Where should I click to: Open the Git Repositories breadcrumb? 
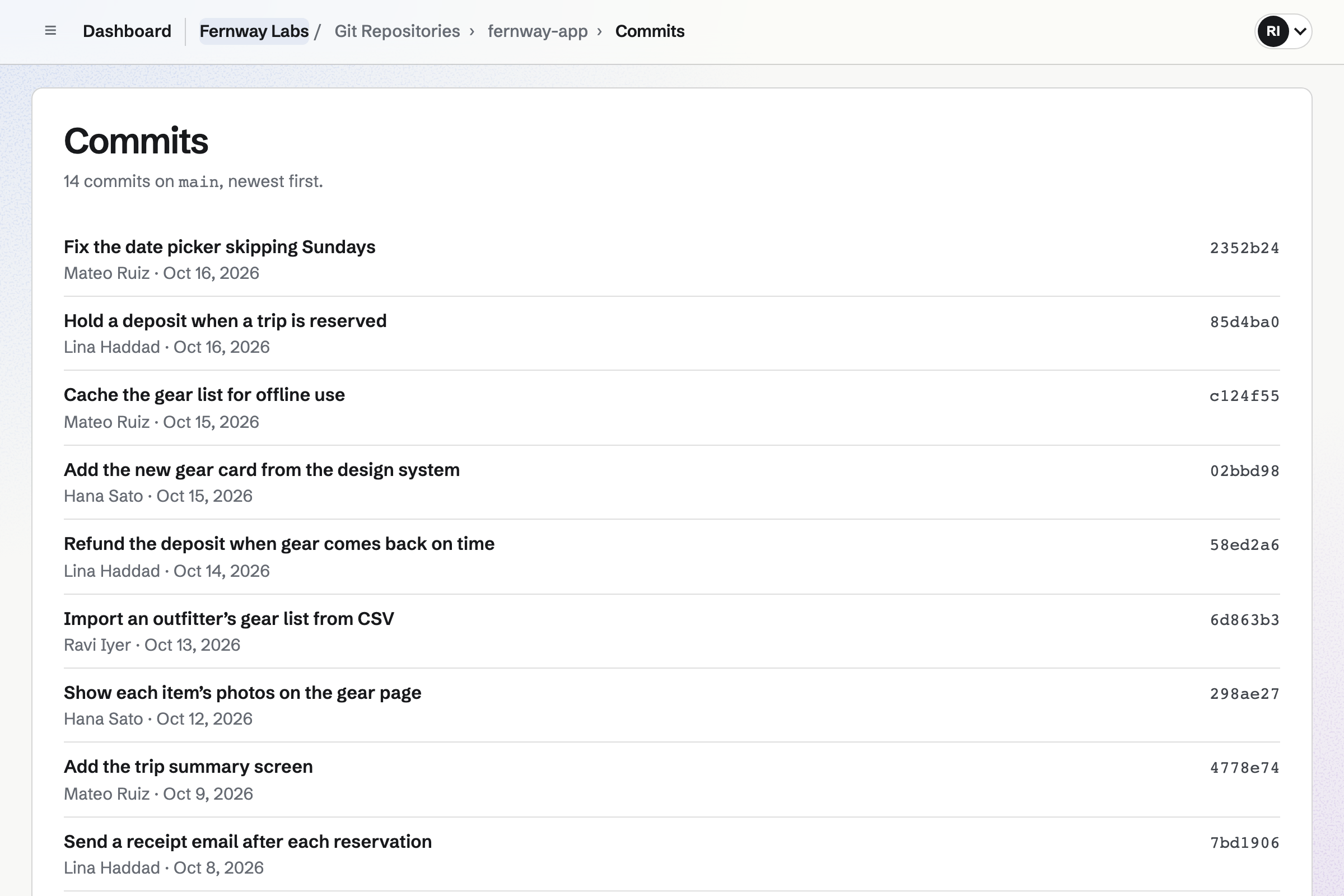pos(397,31)
